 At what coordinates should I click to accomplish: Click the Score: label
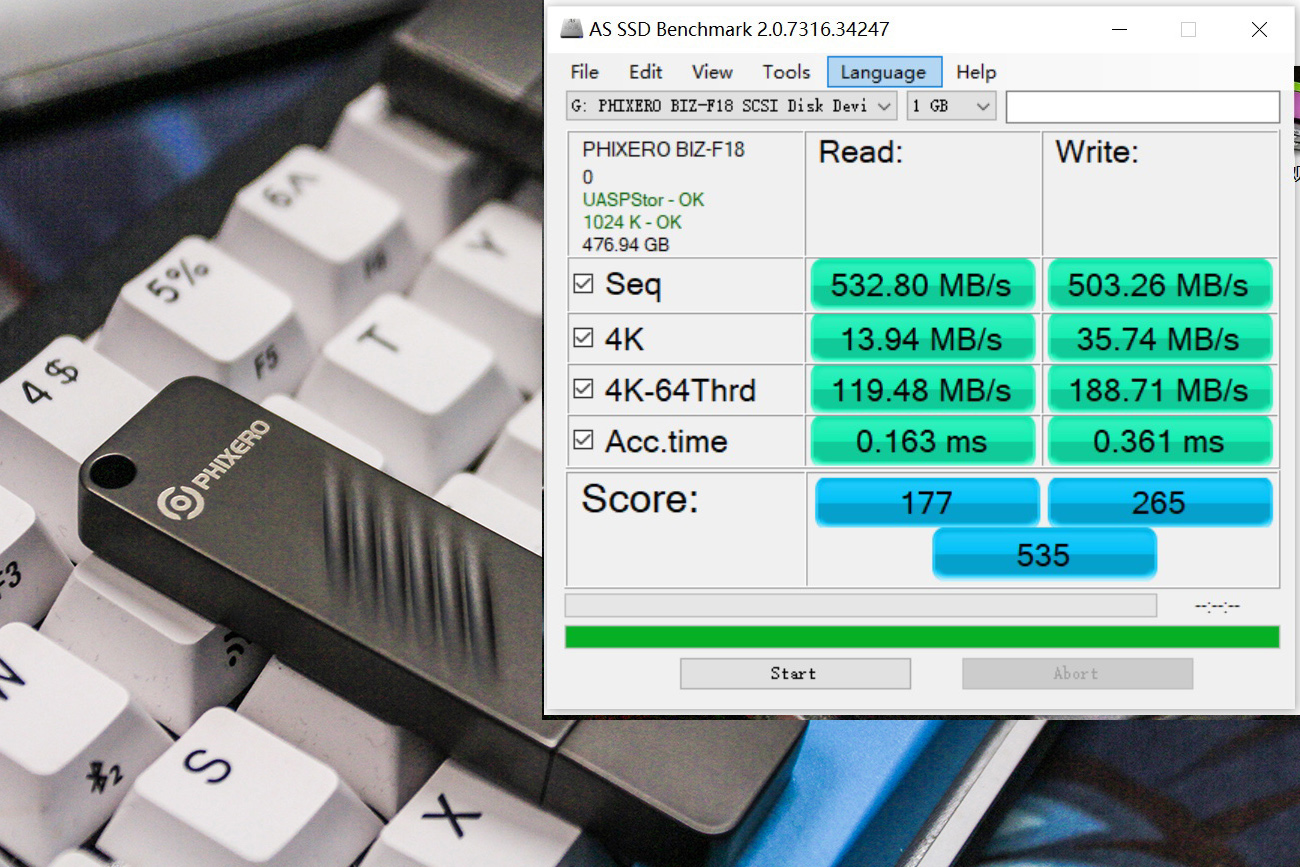click(642, 498)
